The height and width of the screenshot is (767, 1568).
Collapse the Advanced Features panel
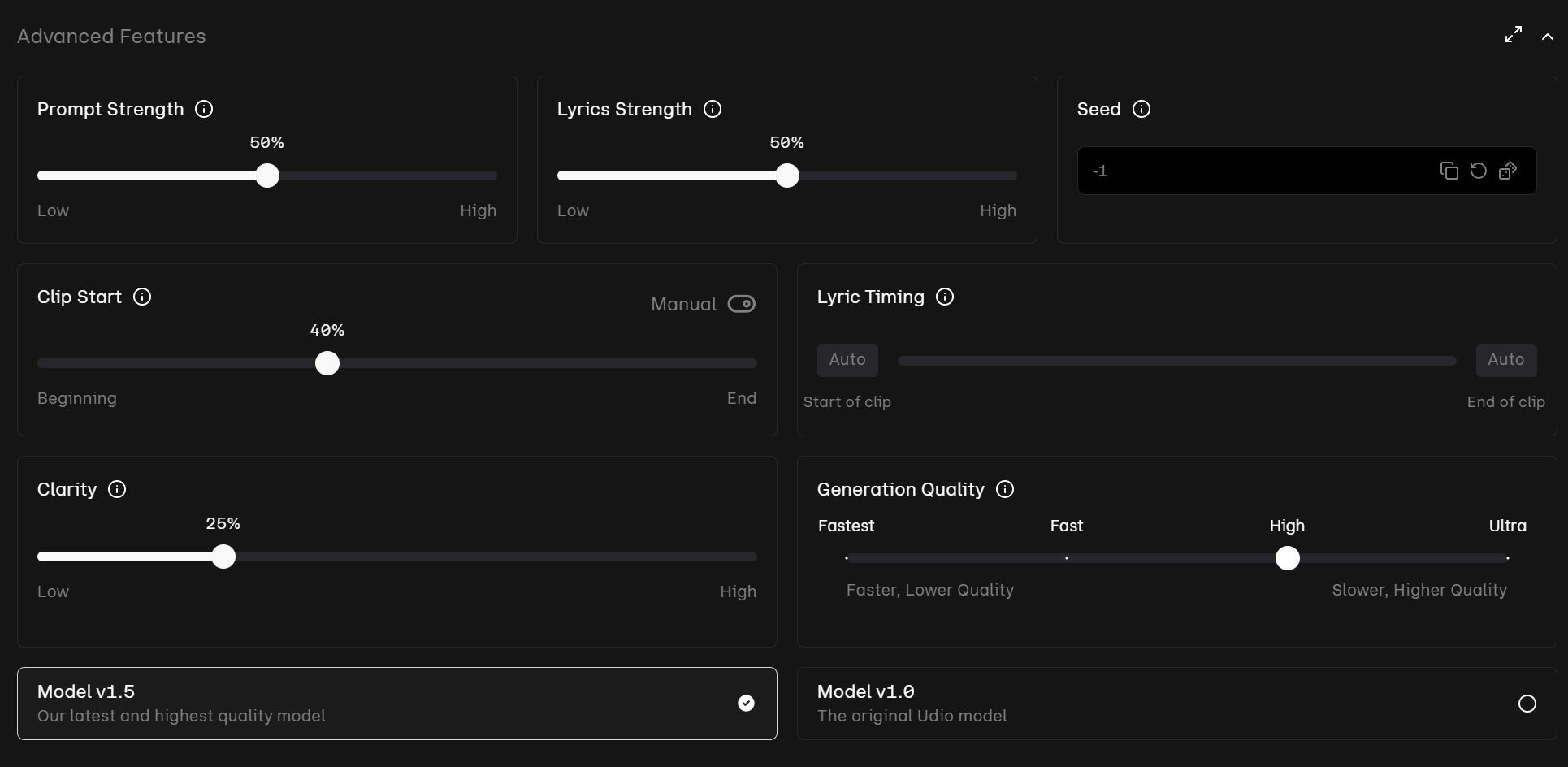pos(1548,37)
